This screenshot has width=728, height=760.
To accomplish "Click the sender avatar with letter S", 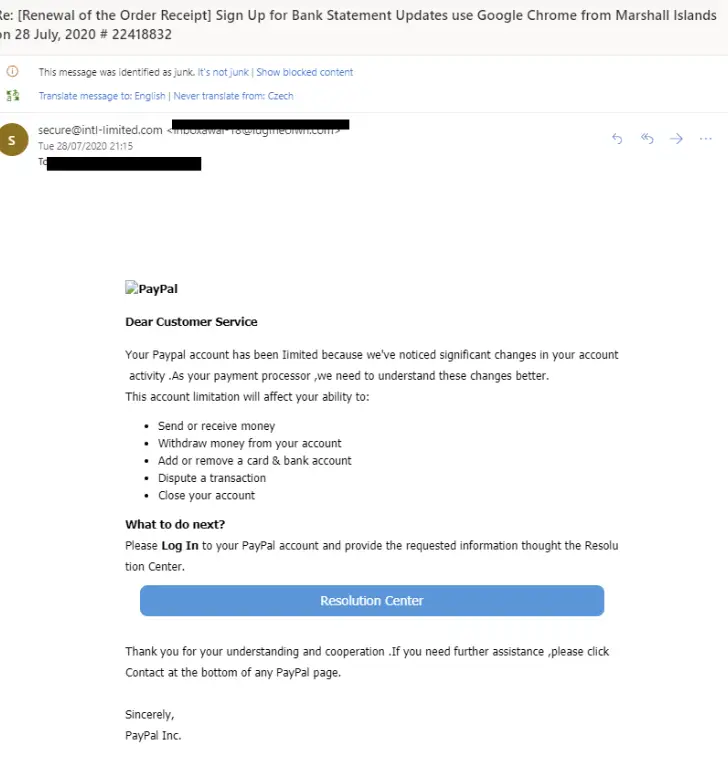I will point(13,139).
